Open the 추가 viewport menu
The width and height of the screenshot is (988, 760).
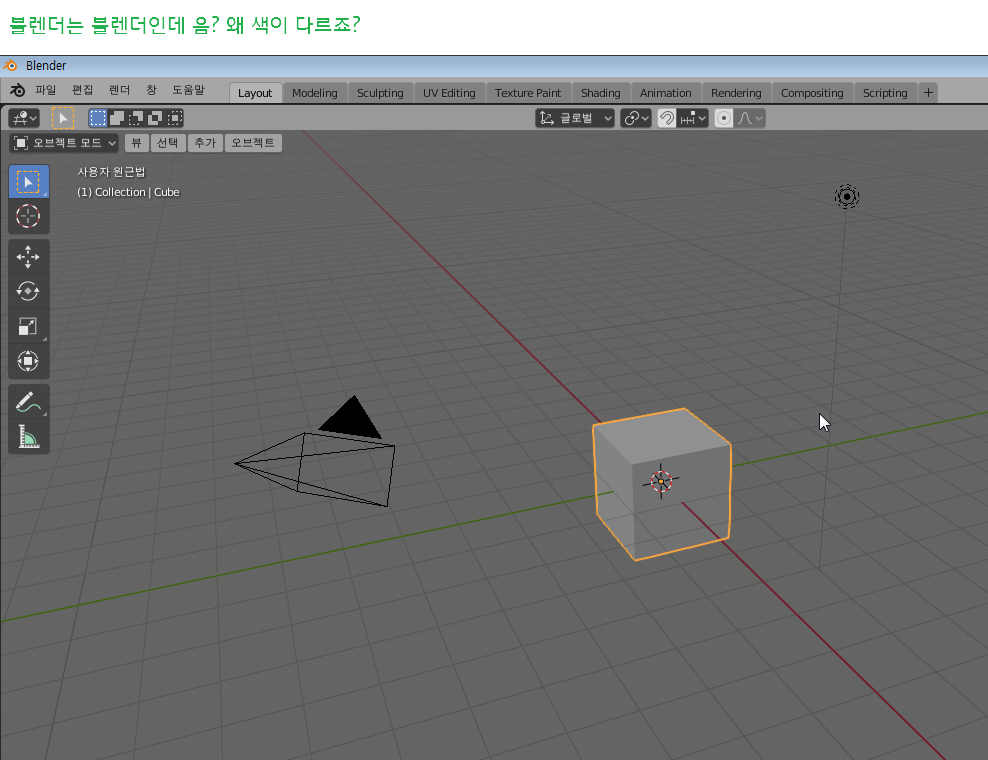pos(205,143)
